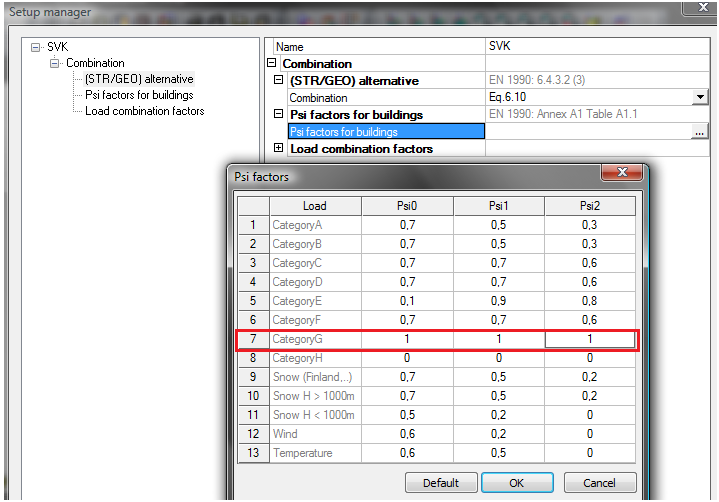The width and height of the screenshot is (719, 502).
Task: Click row header number 13 Temperature
Action: tap(253, 454)
